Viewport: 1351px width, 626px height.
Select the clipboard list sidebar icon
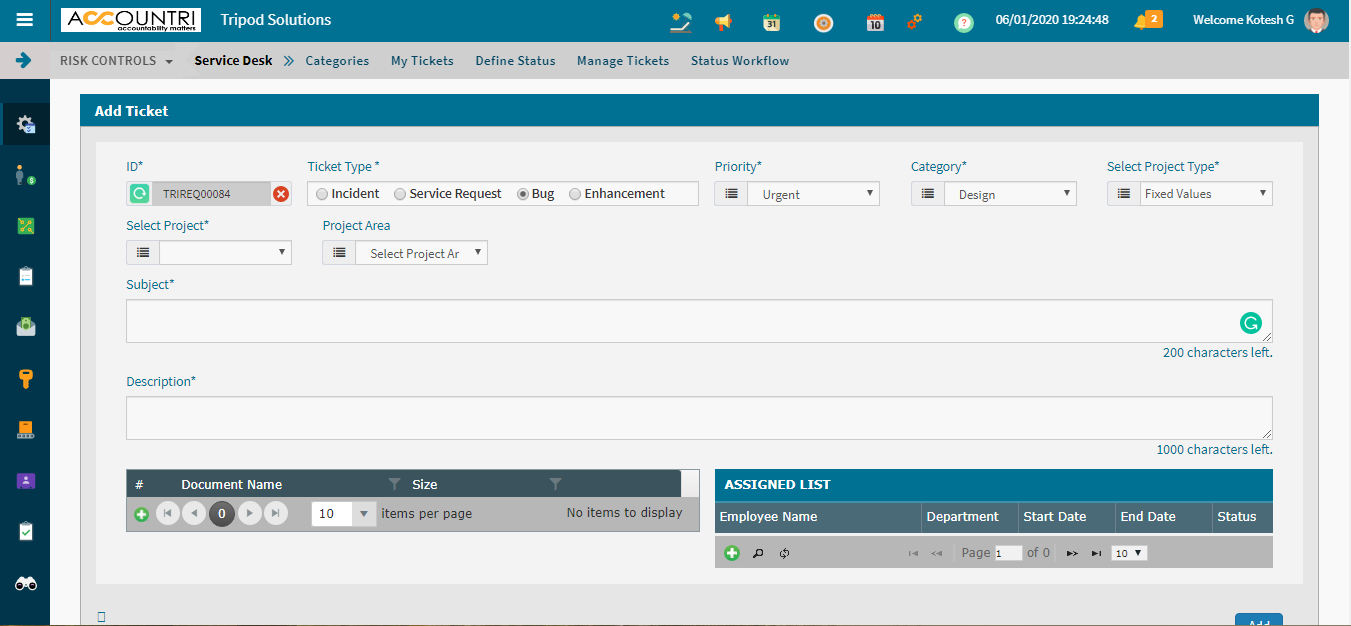(26, 276)
